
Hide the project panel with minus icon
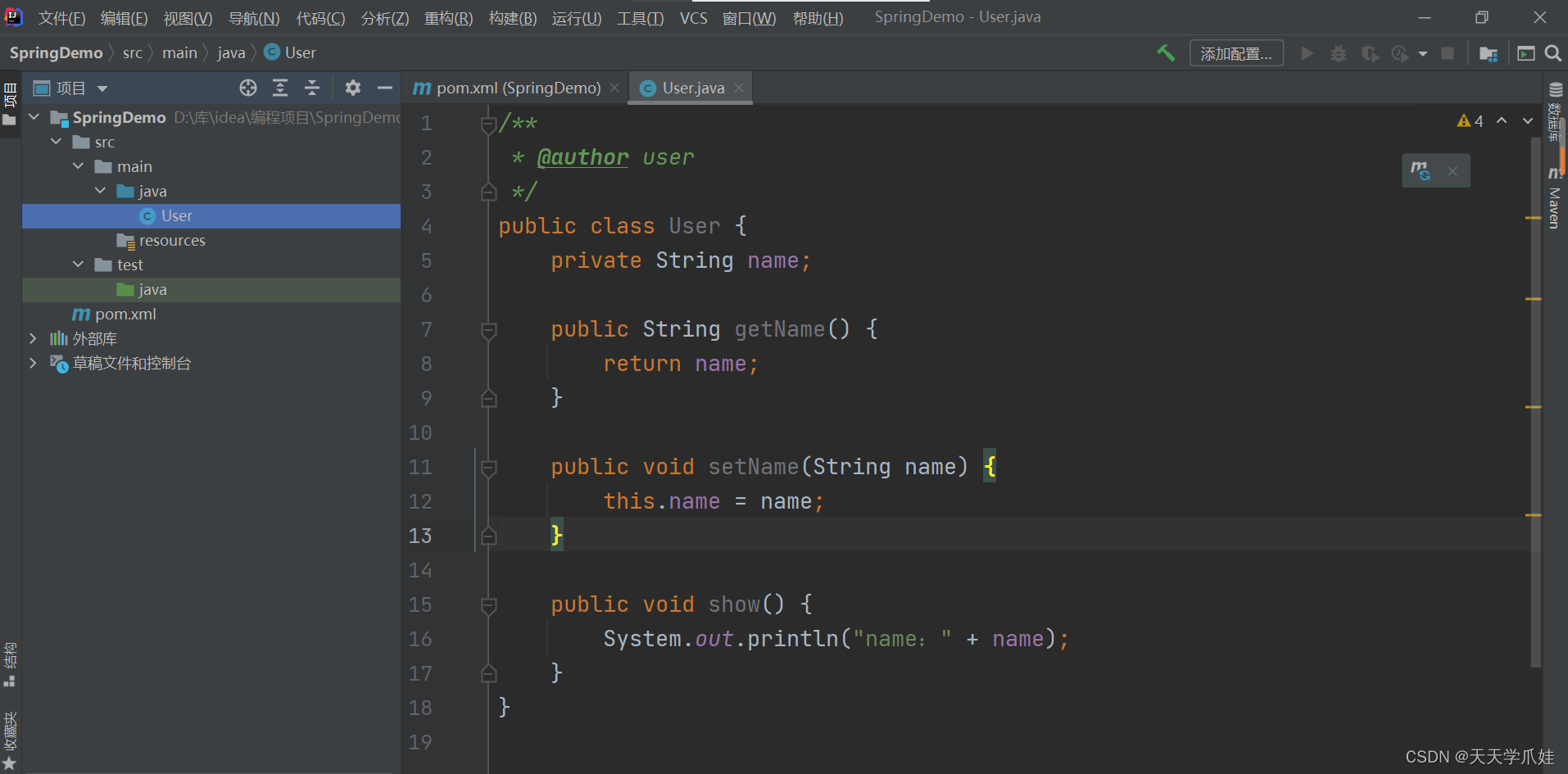click(385, 88)
